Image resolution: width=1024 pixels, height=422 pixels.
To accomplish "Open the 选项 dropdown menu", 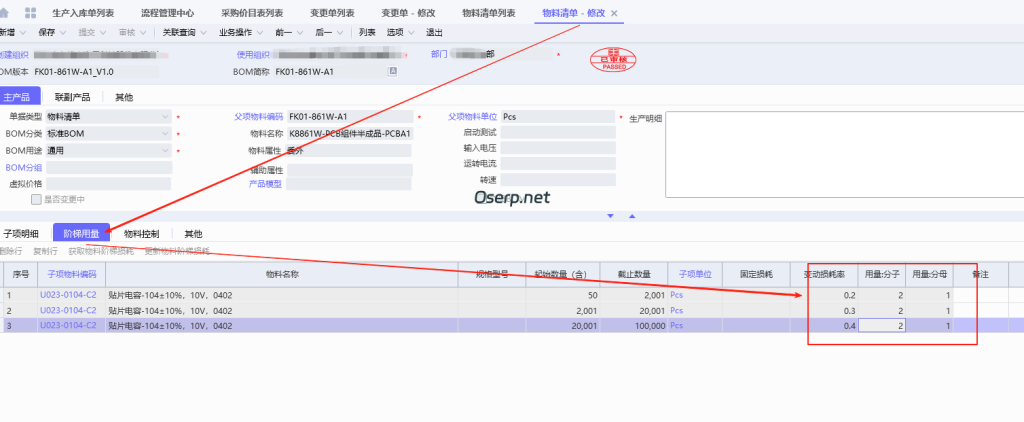I will tap(399, 33).
